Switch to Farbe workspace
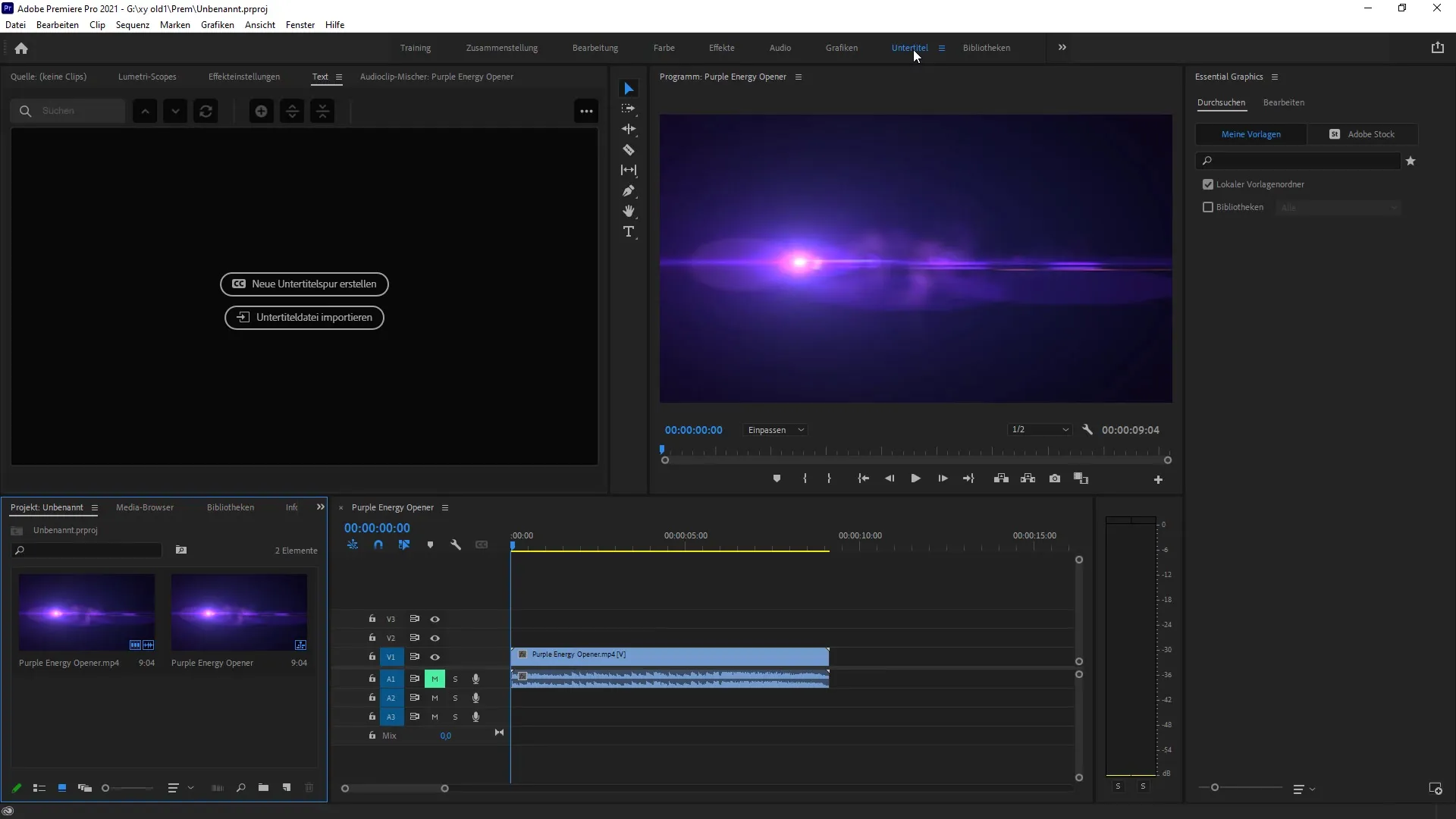The image size is (1456, 819). click(664, 48)
